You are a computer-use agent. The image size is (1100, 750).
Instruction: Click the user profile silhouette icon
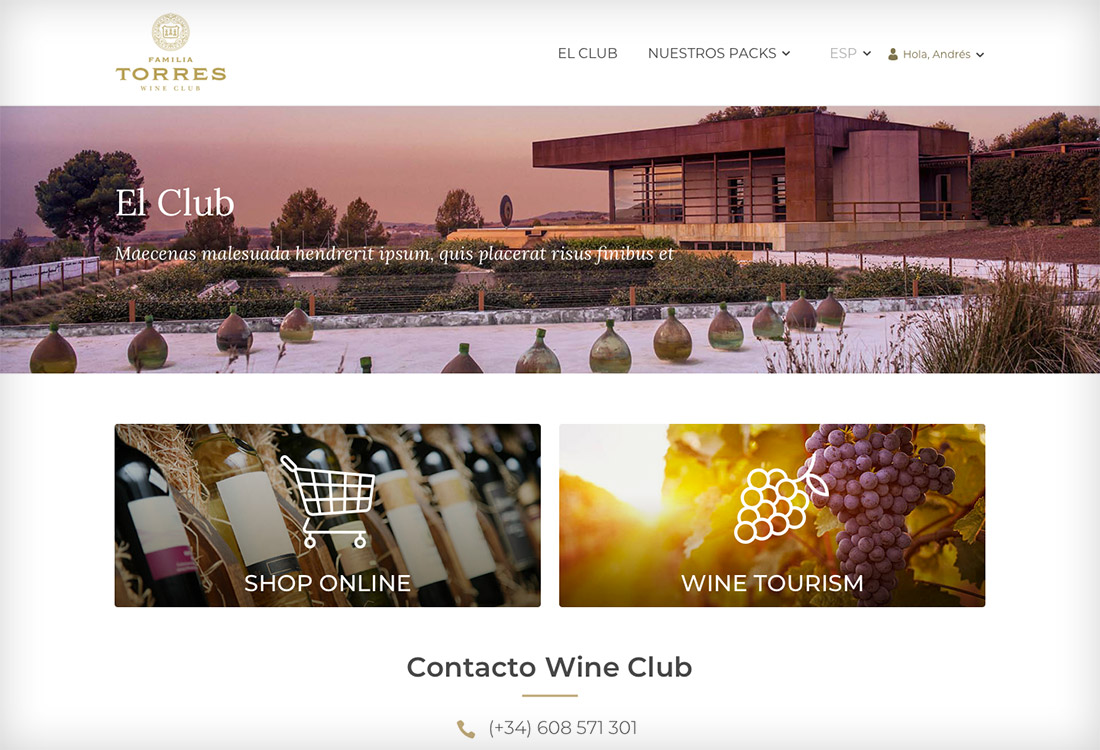pos(893,54)
